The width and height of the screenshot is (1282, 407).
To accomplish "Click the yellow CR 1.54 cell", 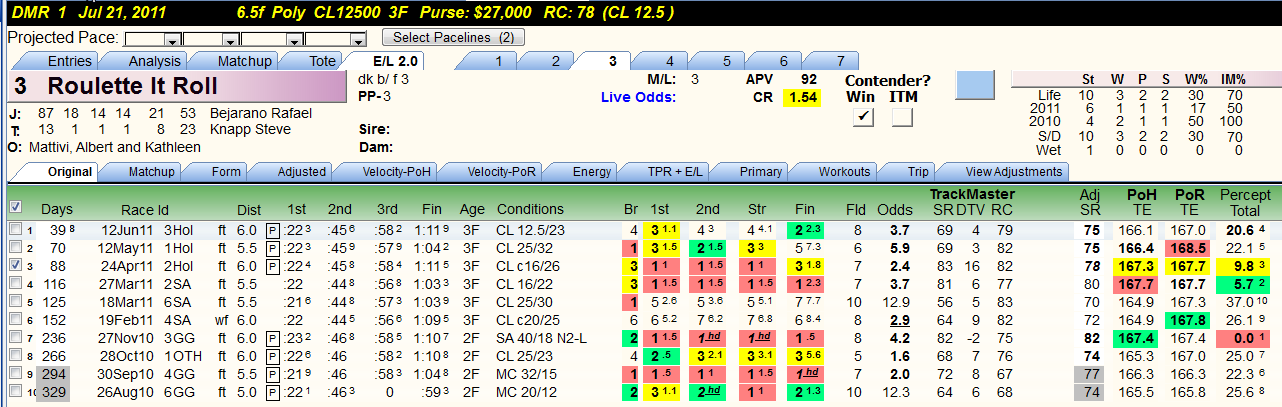I will click(x=800, y=98).
